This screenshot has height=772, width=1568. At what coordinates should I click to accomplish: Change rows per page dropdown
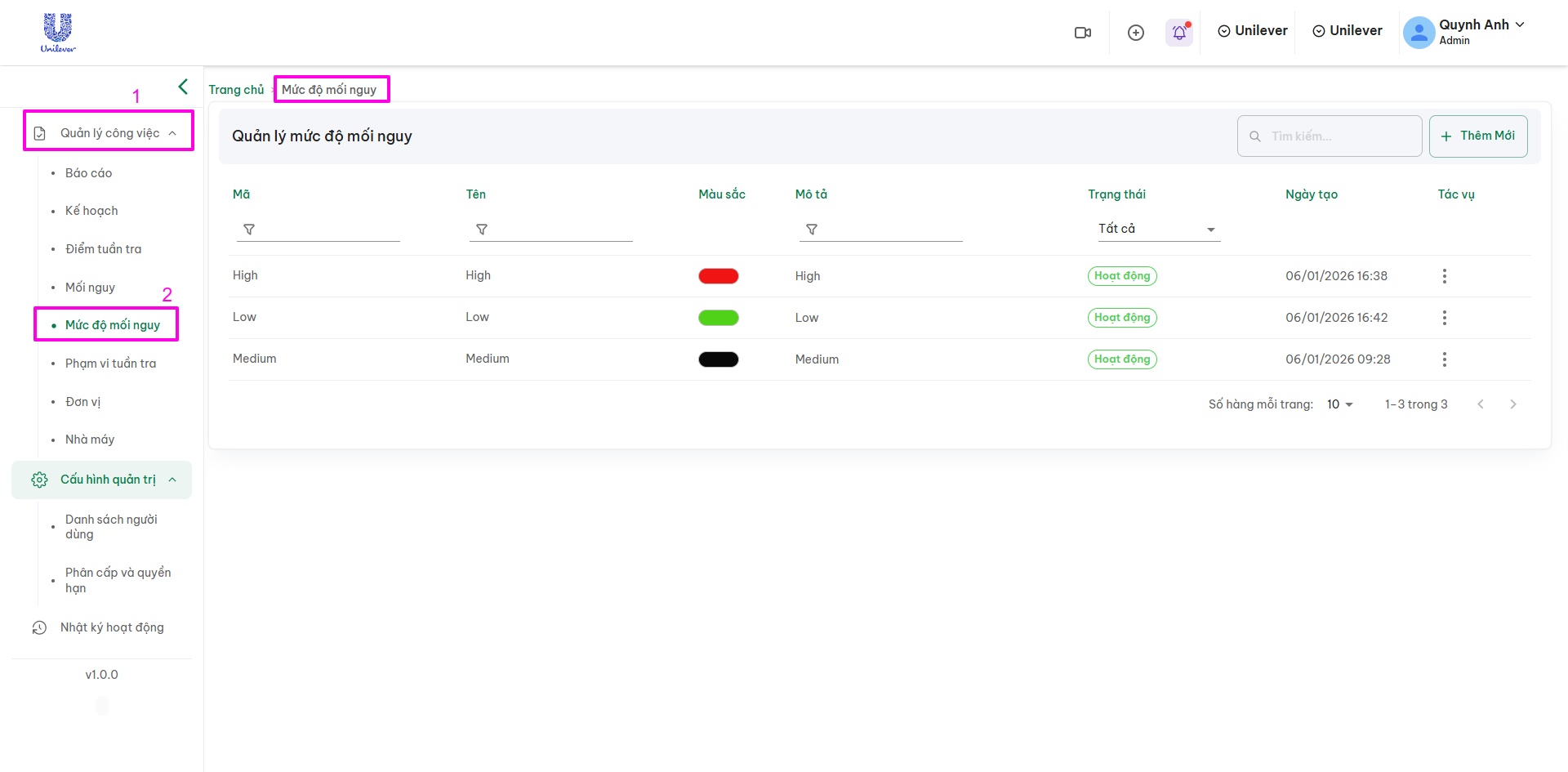[x=1339, y=404]
